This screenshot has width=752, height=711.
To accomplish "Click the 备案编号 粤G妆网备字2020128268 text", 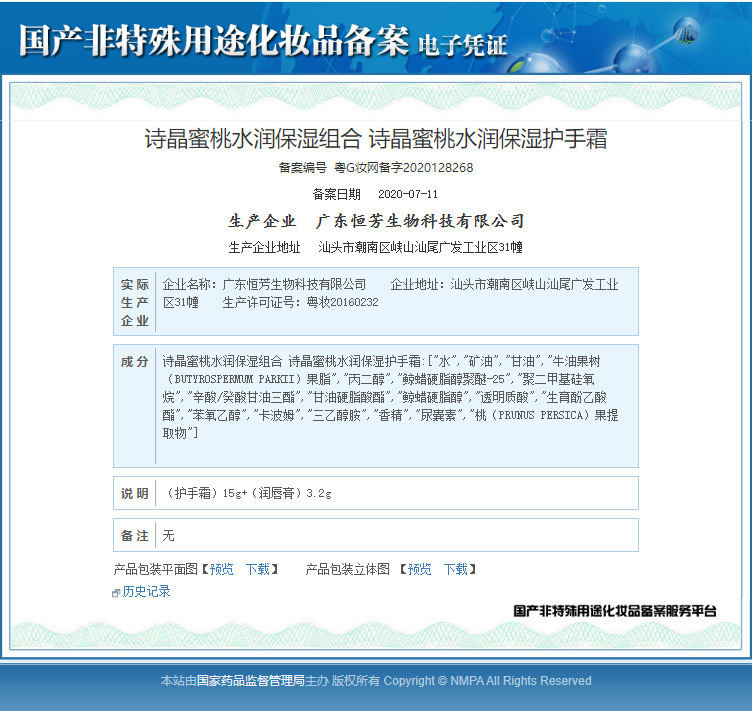I will tap(376, 167).
